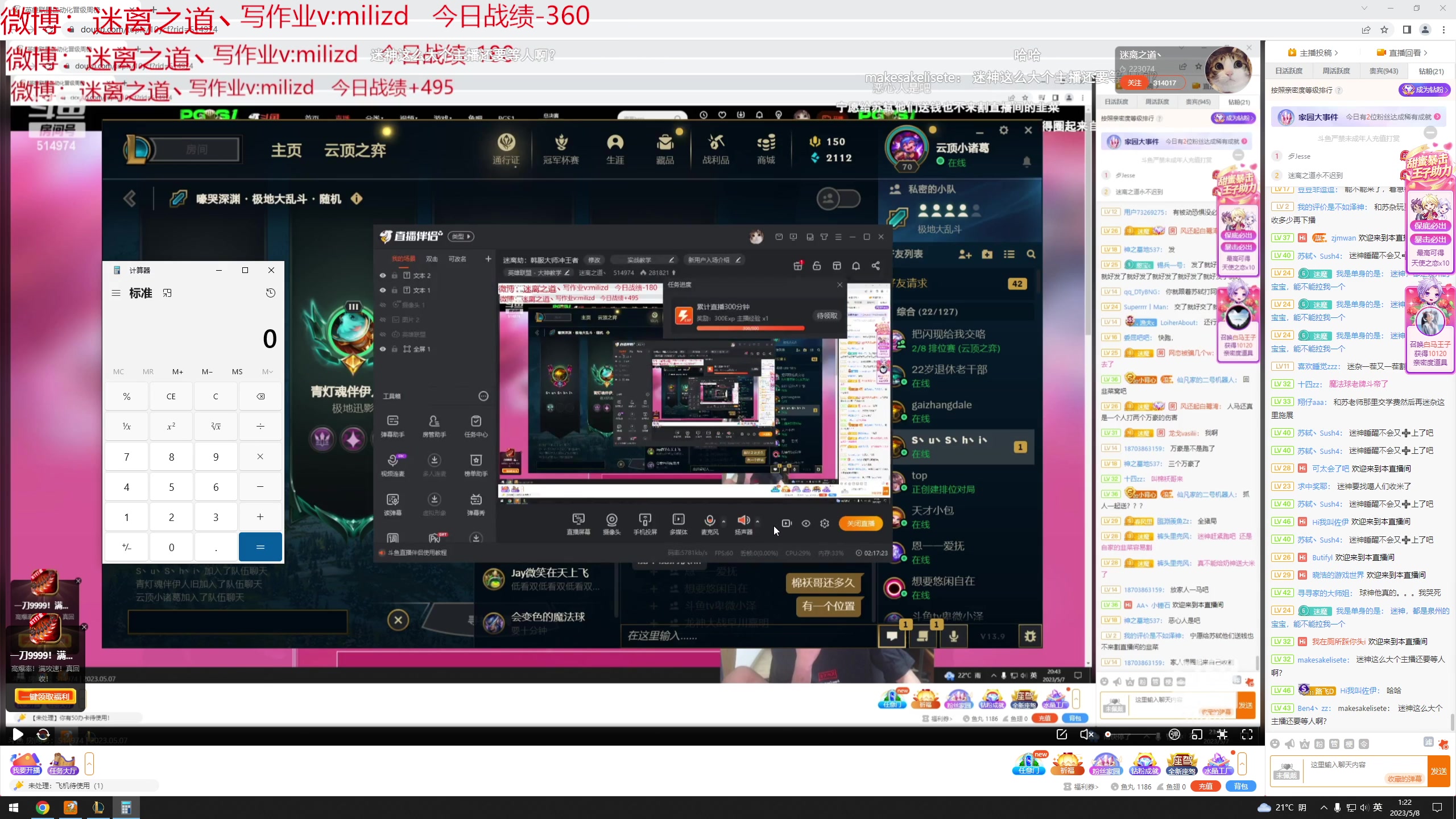The image size is (1456, 819).
Task: Bookmark the page with the star icon
Action: point(1384,30)
